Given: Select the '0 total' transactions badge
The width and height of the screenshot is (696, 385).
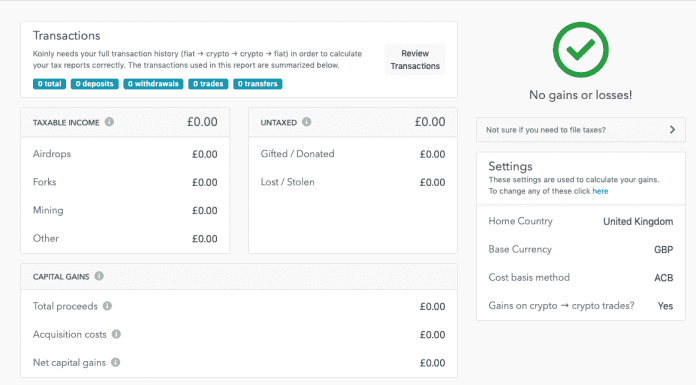Looking at the screenshot, I should 49,83.
